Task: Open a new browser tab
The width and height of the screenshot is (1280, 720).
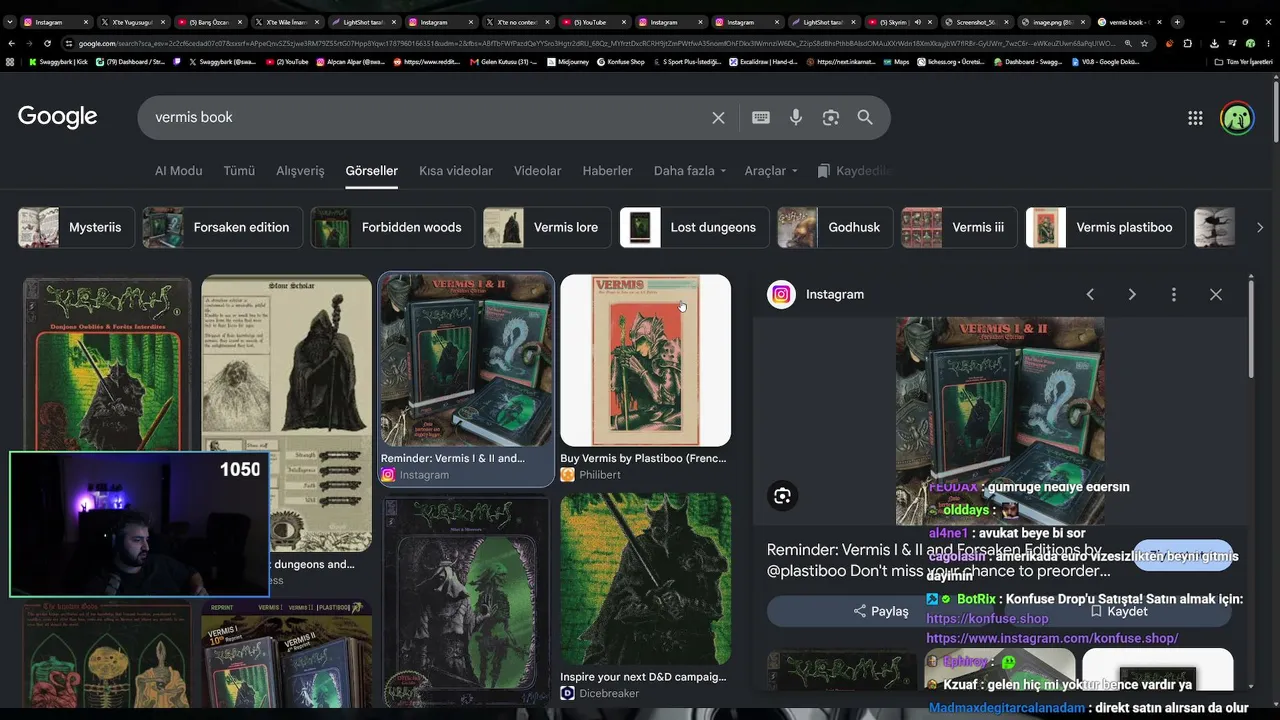Action: (x=1177, y=22)
